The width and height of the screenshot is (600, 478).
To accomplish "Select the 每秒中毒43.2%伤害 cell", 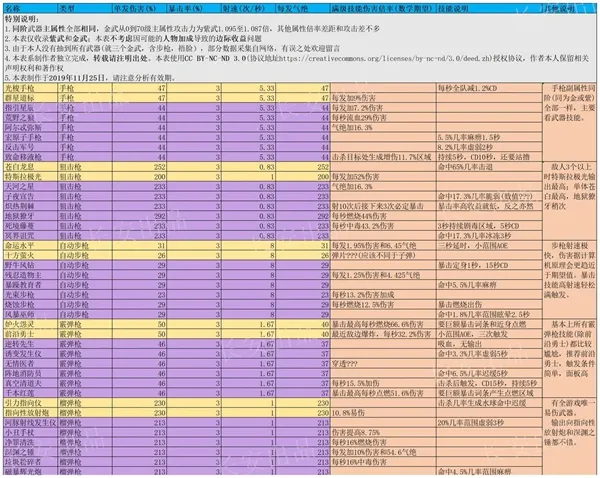I will tap(383, 226).
